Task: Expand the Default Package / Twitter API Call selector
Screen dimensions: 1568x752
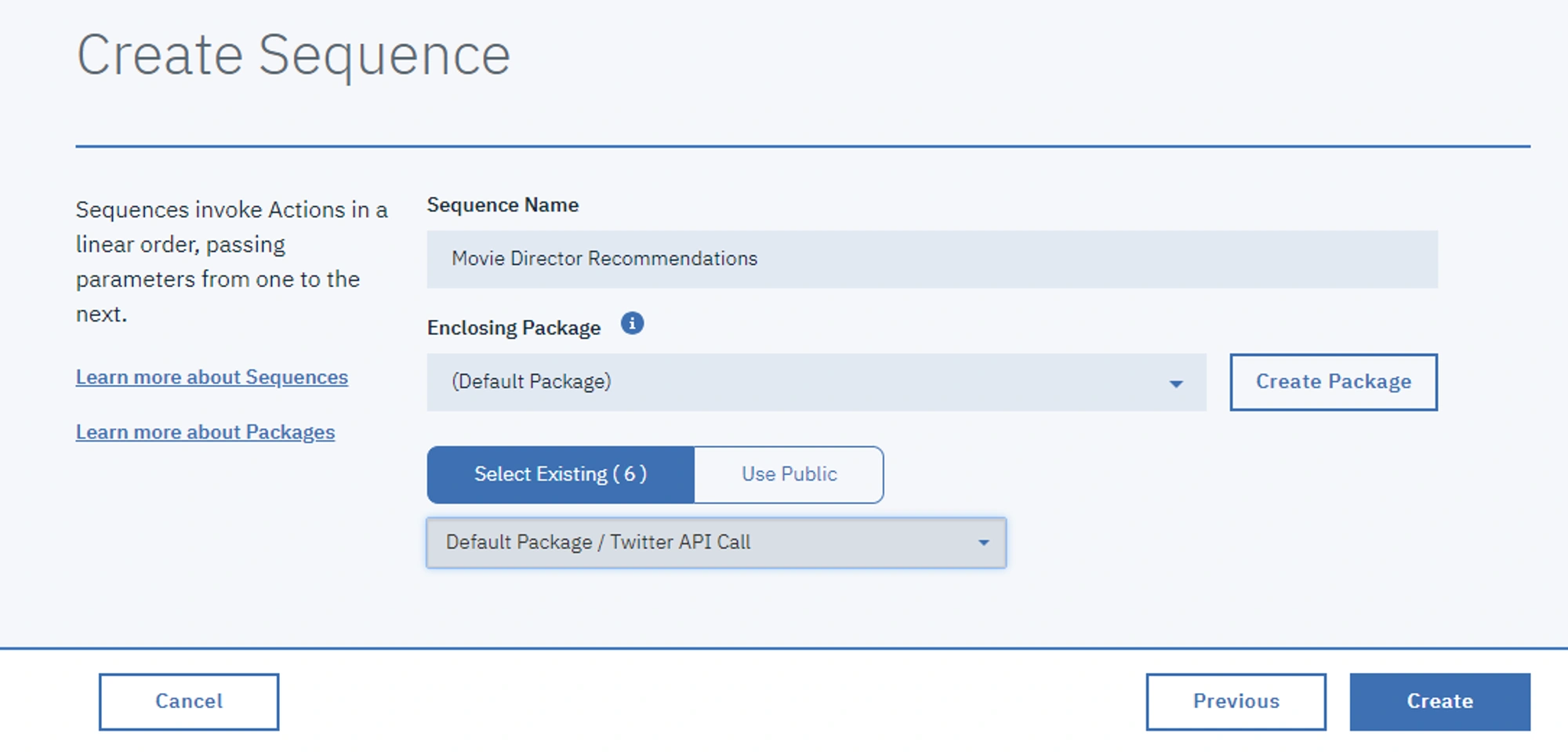Action: click(716, 543)
